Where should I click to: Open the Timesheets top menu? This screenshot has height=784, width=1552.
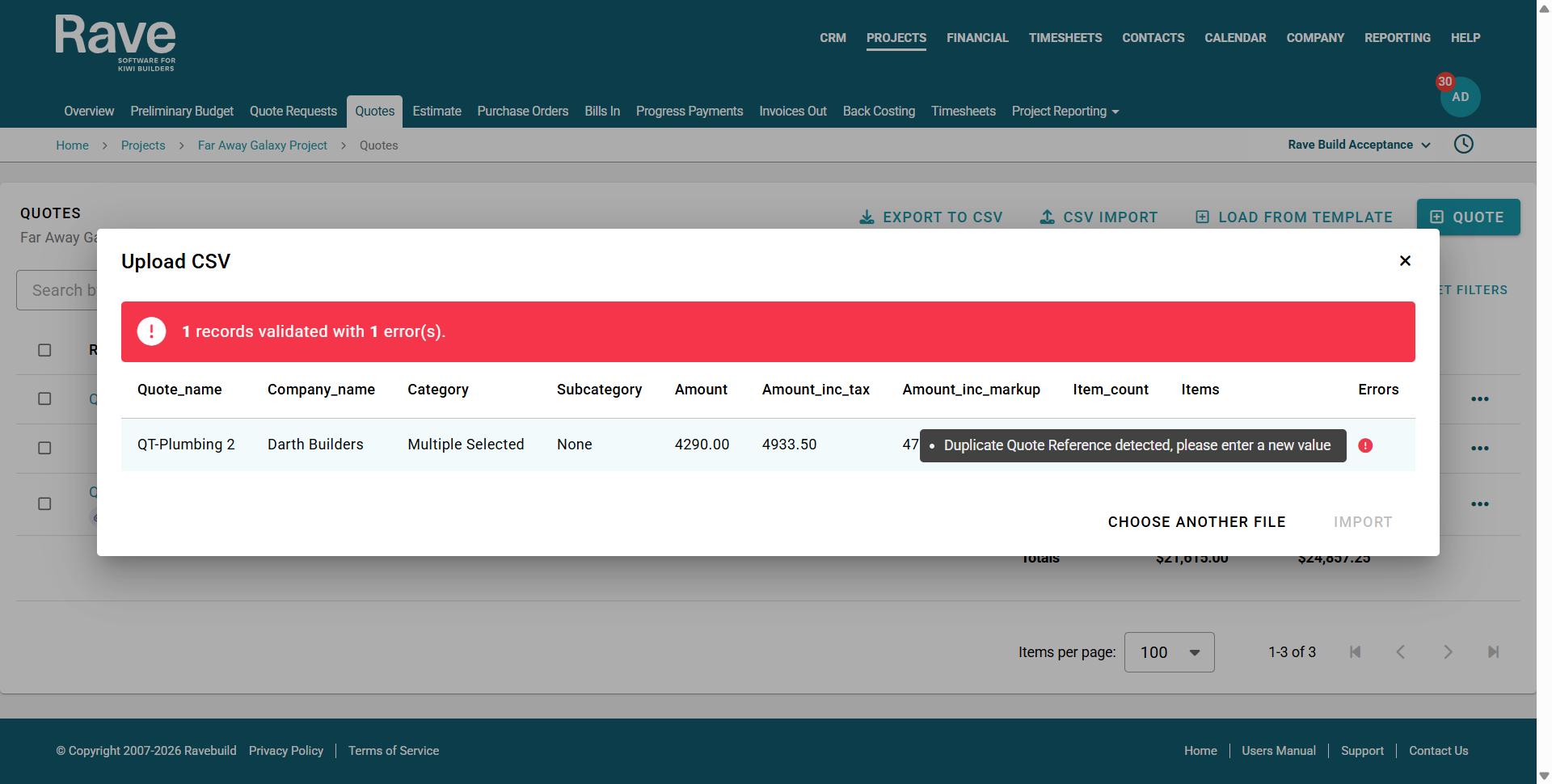coord(1065,38)
